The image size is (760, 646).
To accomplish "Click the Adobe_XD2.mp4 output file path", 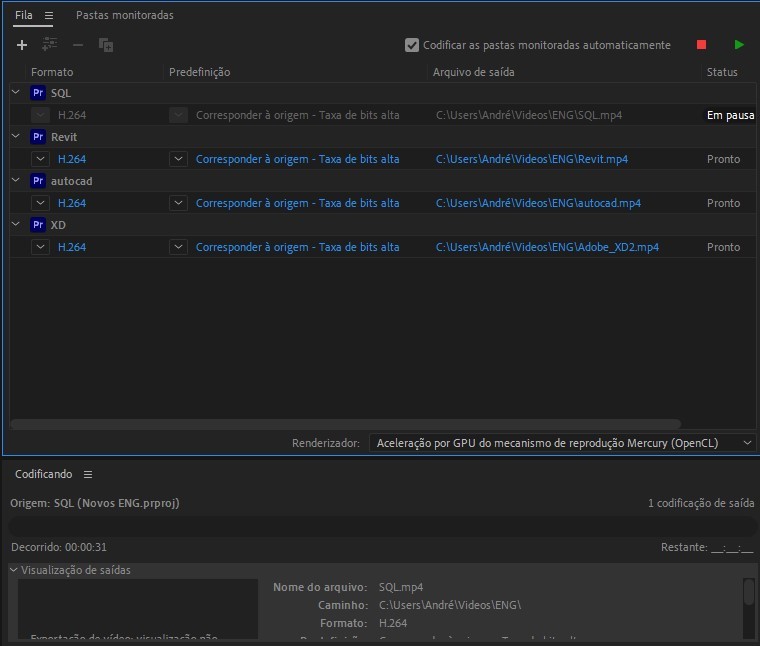I will coord(547,247).
